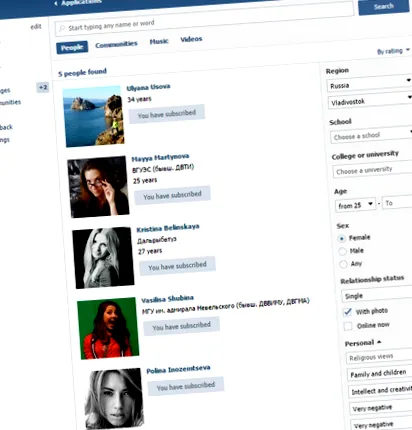The height and width of the screenshot is (430, 412).
Task: Open Vasilisa Shubina's green-background photo
Action: click(108, 328)
